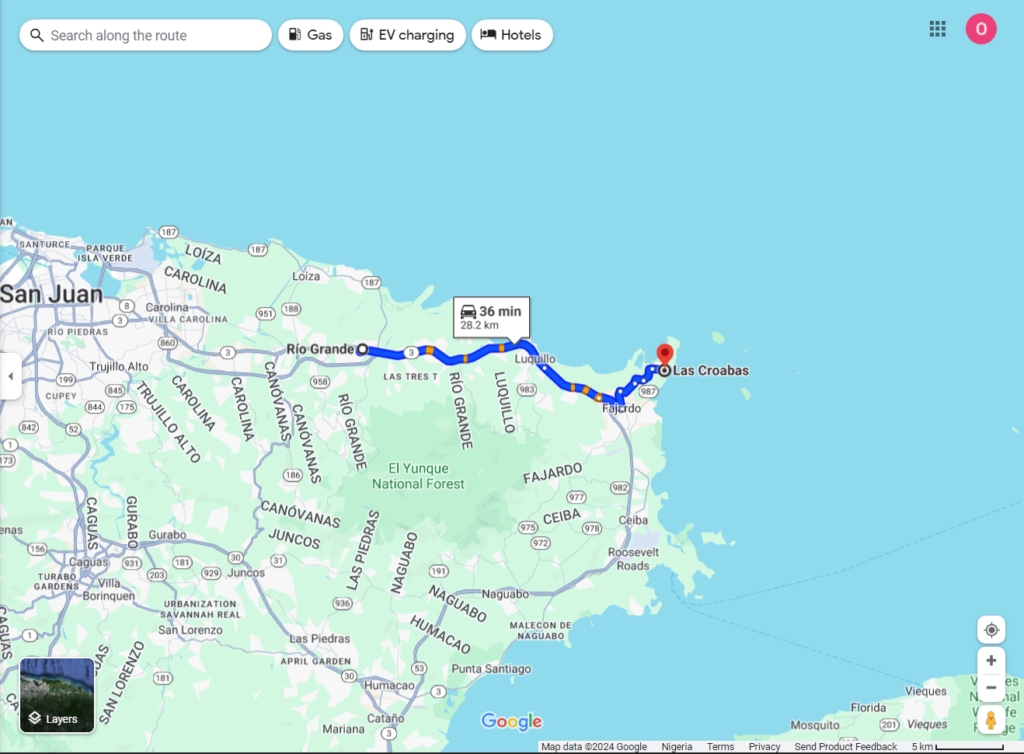The width and height of the screenshot is (1024, 754).
Task: Click the Search along the route field
Action: coord(146,35)
